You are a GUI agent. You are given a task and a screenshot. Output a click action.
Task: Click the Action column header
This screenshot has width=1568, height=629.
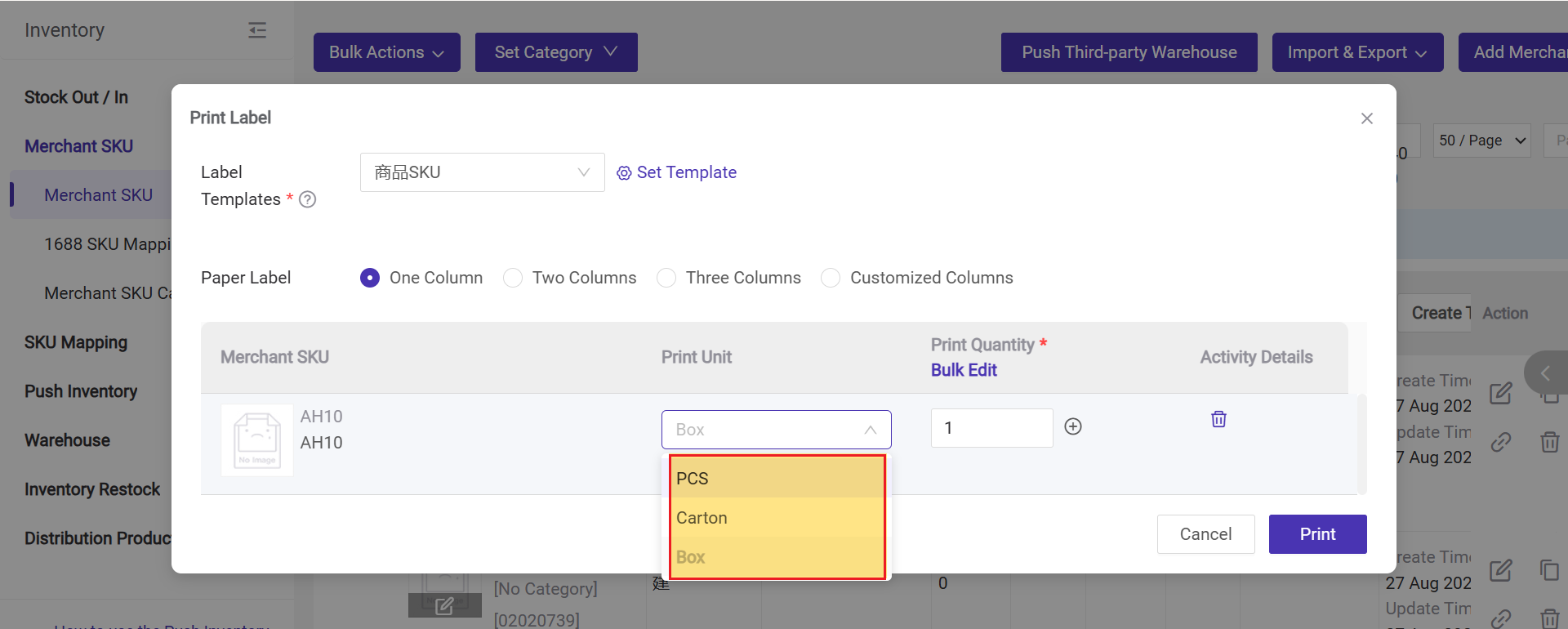click(x=1505, y=313)
